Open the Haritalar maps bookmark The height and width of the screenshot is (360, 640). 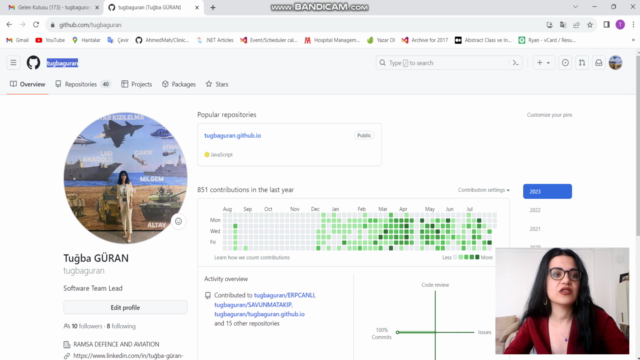coord(86,40)
